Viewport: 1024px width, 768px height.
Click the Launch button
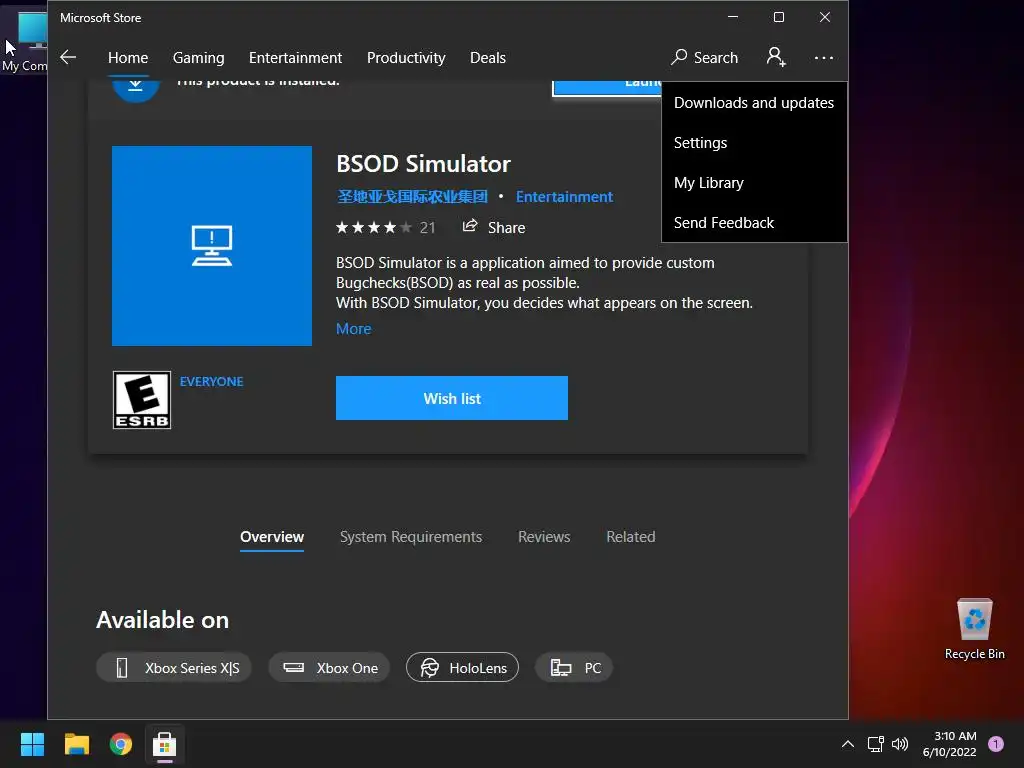(x=607, y=88)
